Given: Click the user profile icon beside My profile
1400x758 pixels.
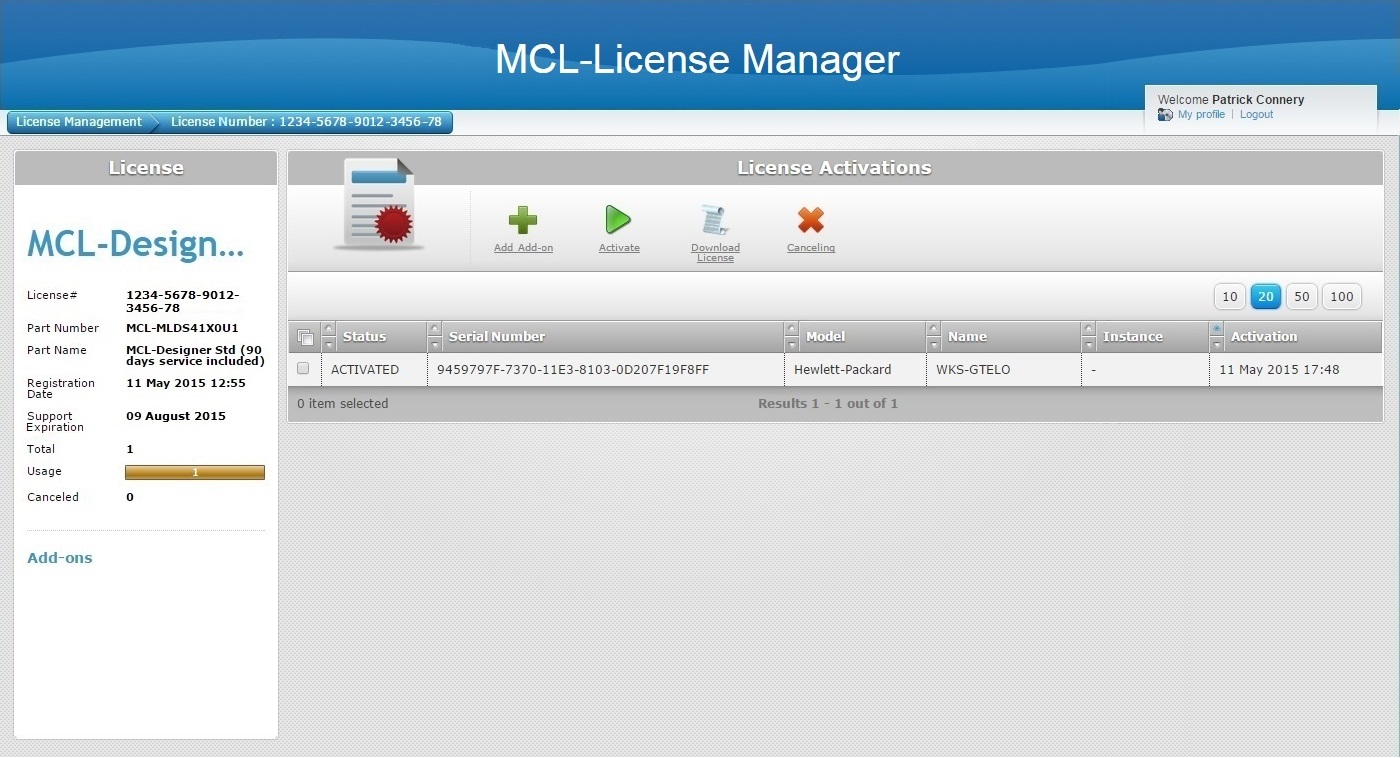Looking at the screenshot, I should 1165,115.
